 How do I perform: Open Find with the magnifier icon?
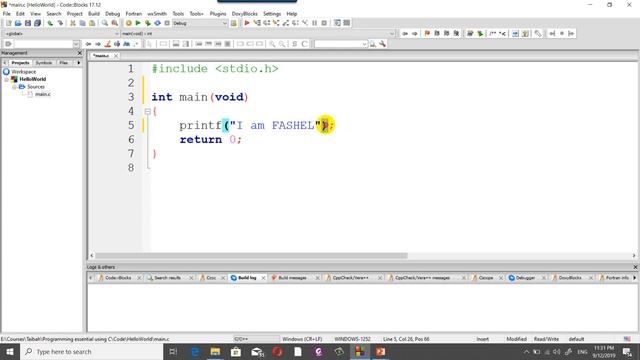(x=105, y=23)
